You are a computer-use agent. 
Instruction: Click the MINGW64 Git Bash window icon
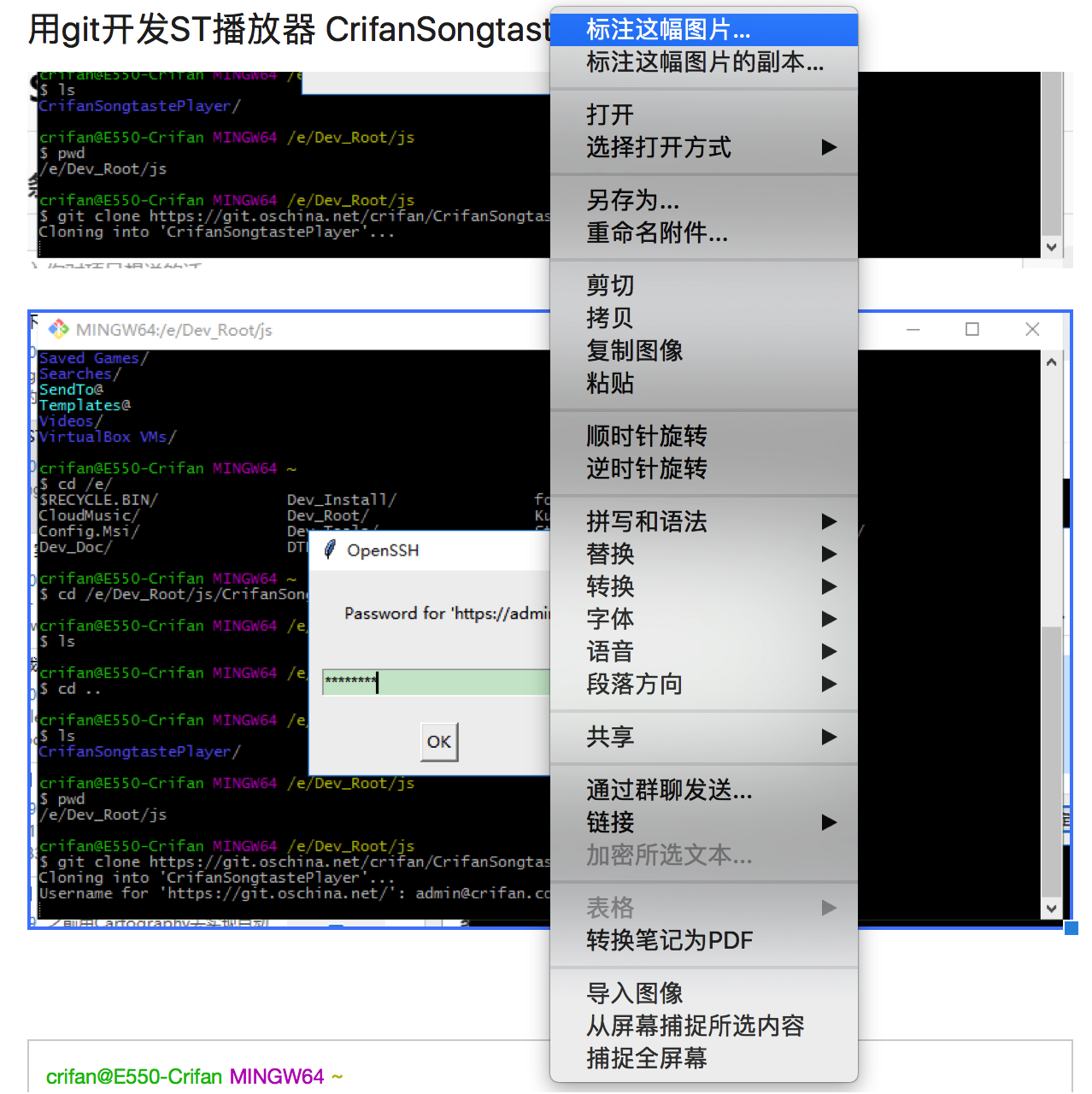[58, 329]
